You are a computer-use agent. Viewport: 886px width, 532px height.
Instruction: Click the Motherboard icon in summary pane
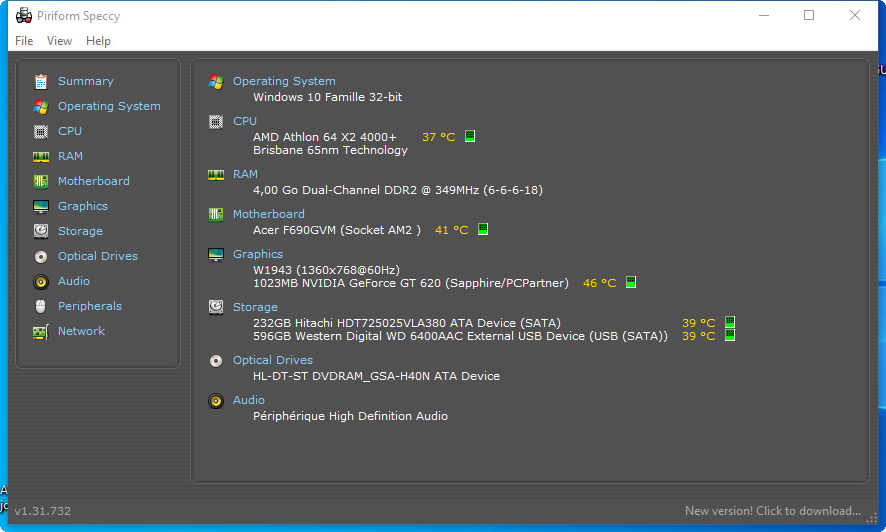[216, 215]
